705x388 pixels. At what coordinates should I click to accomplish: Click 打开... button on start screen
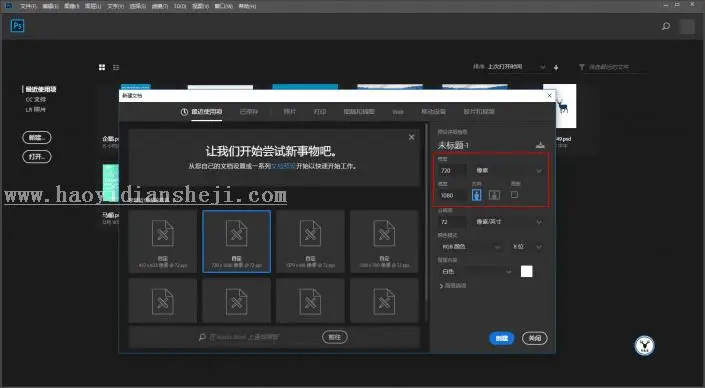tap(37, 156)
